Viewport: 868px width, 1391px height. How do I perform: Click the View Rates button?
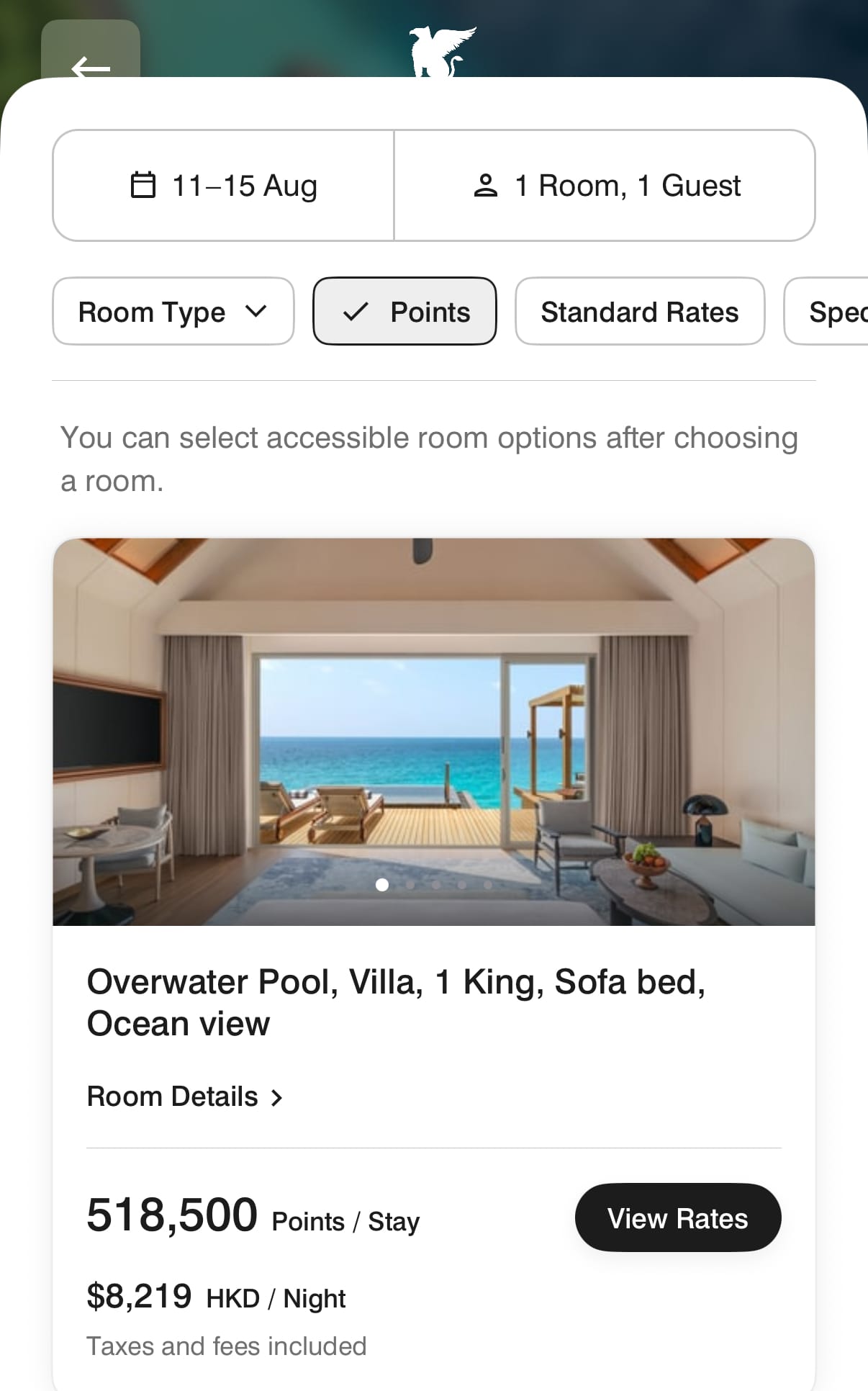click(678, 1217)
